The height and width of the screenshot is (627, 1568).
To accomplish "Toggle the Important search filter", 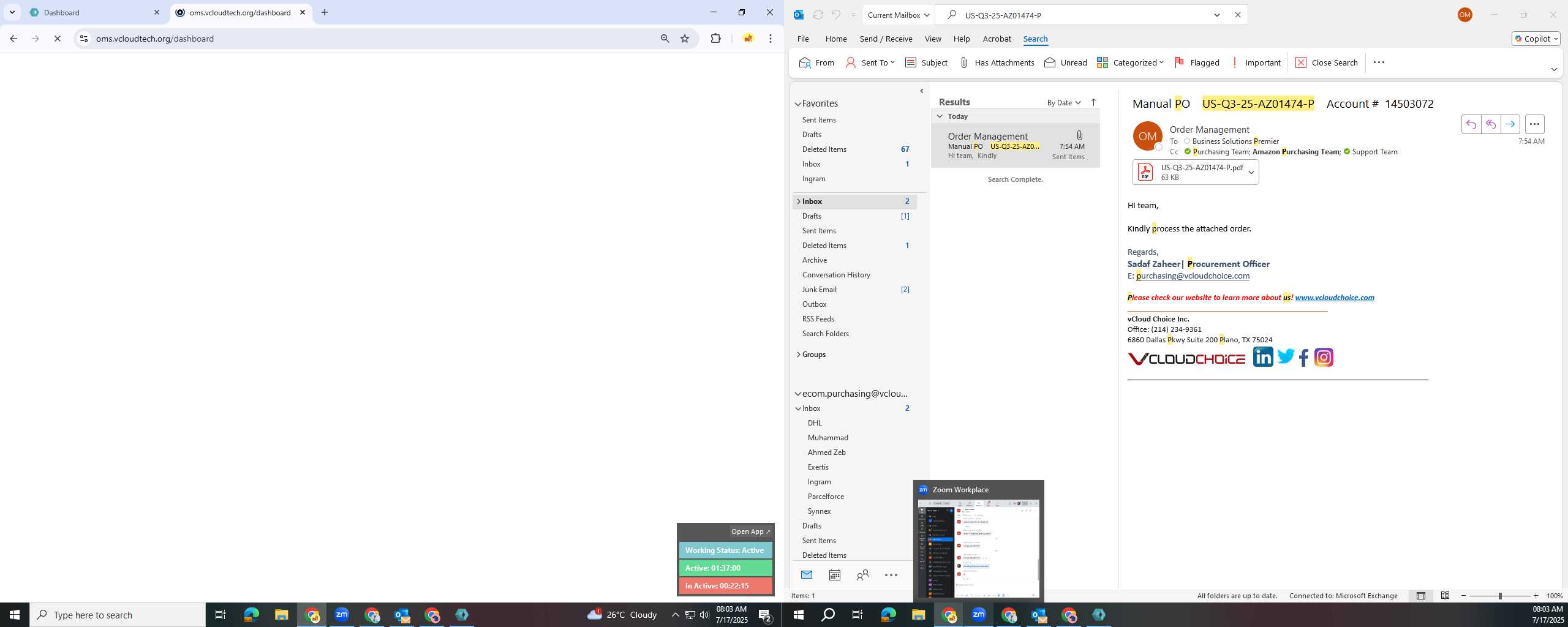I will [x=1255, y=62].
